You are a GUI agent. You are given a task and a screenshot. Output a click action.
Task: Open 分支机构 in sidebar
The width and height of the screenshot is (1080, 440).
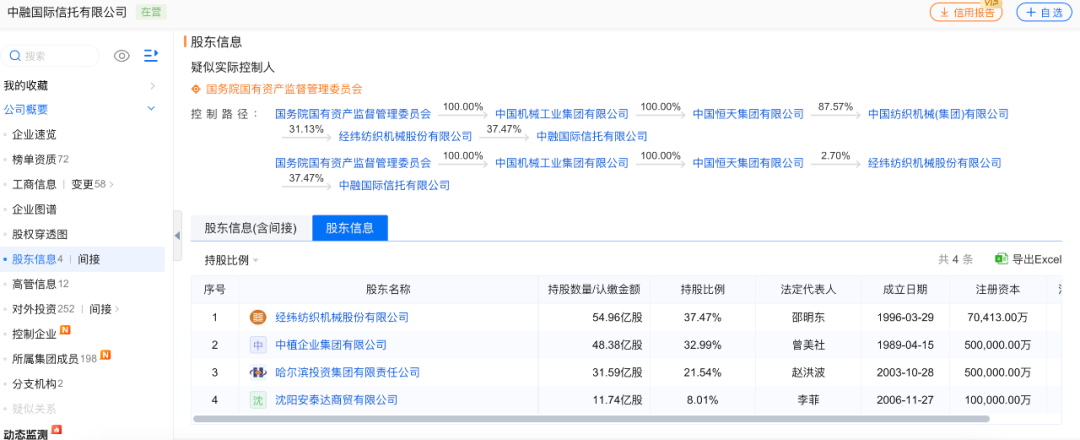(38, 384)
